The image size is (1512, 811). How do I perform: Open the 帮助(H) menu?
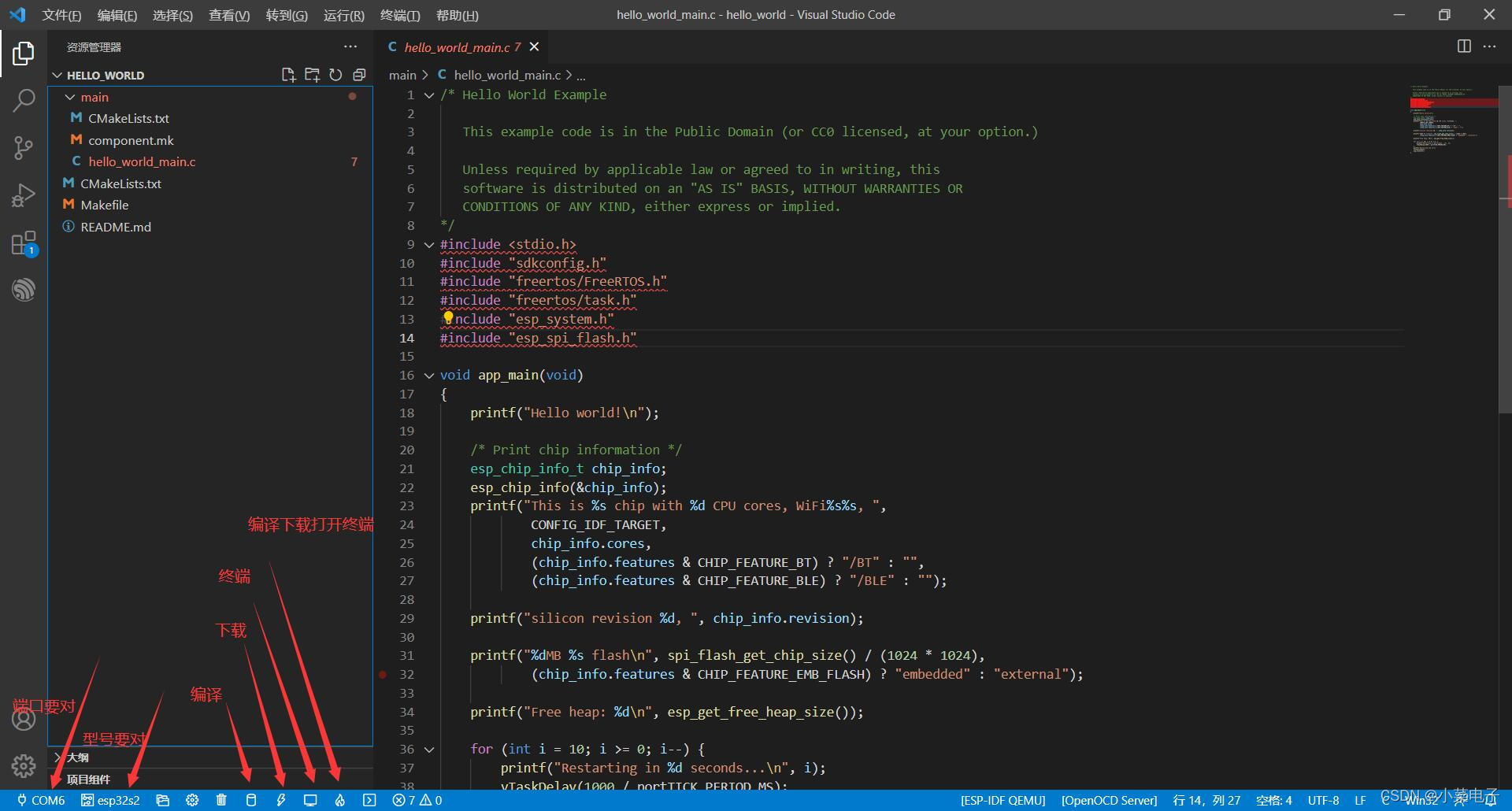click(x=457, y=15)
